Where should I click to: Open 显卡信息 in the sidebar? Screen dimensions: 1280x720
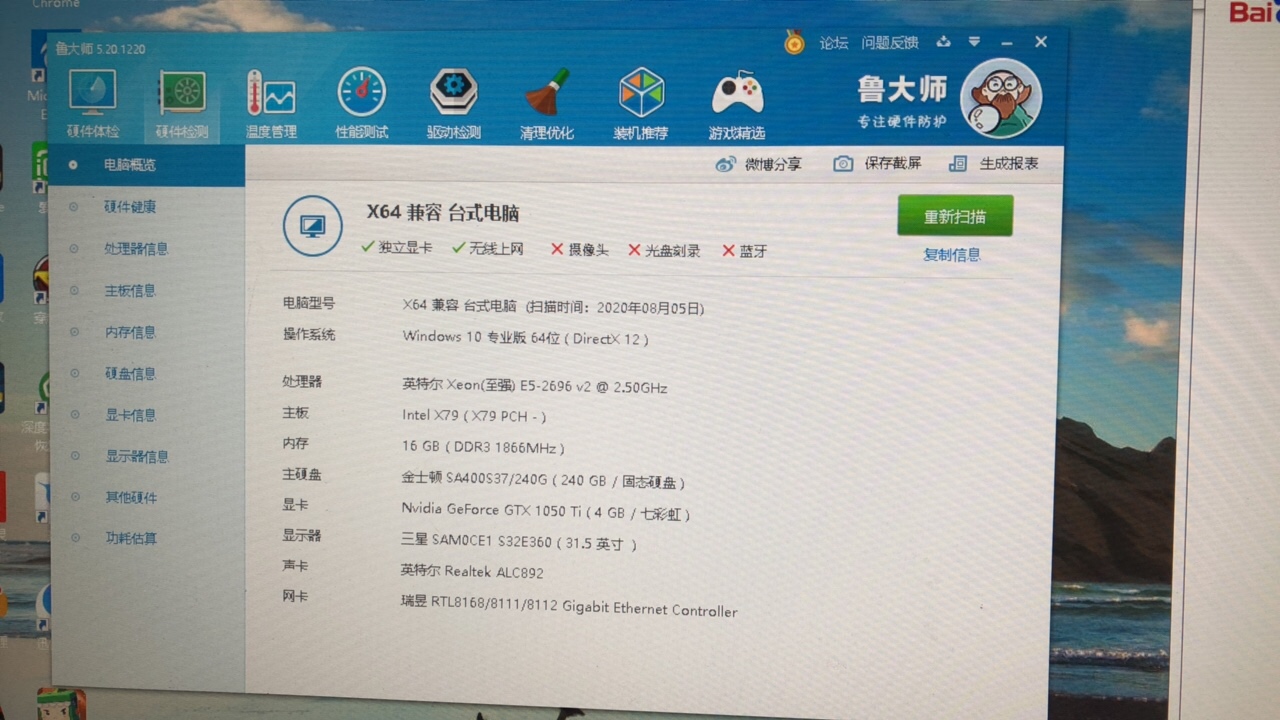click(x=131, y=415)
